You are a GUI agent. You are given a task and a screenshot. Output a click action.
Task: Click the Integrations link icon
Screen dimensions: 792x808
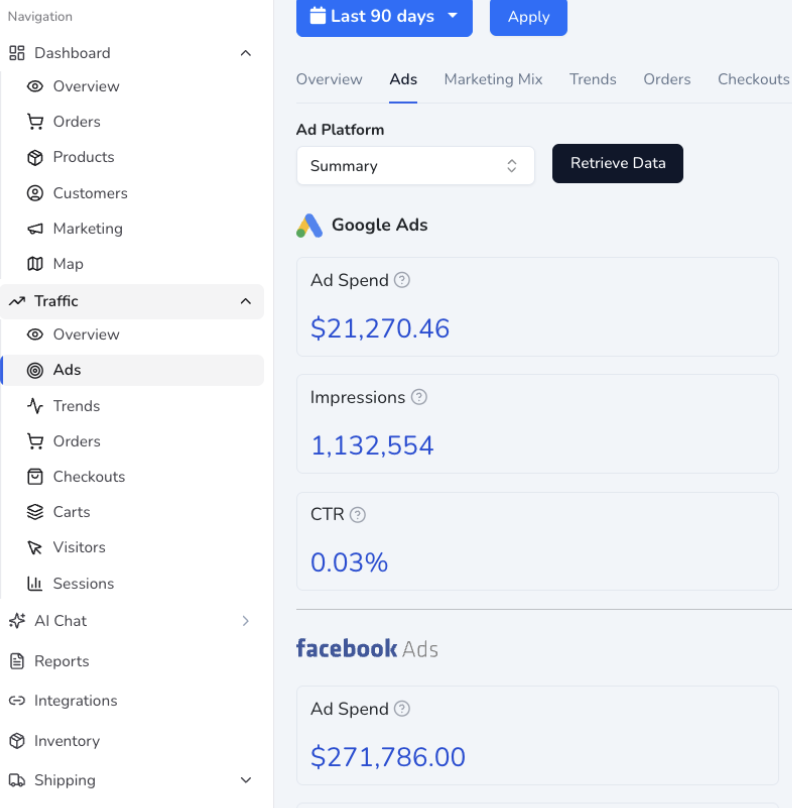point(17,701)
